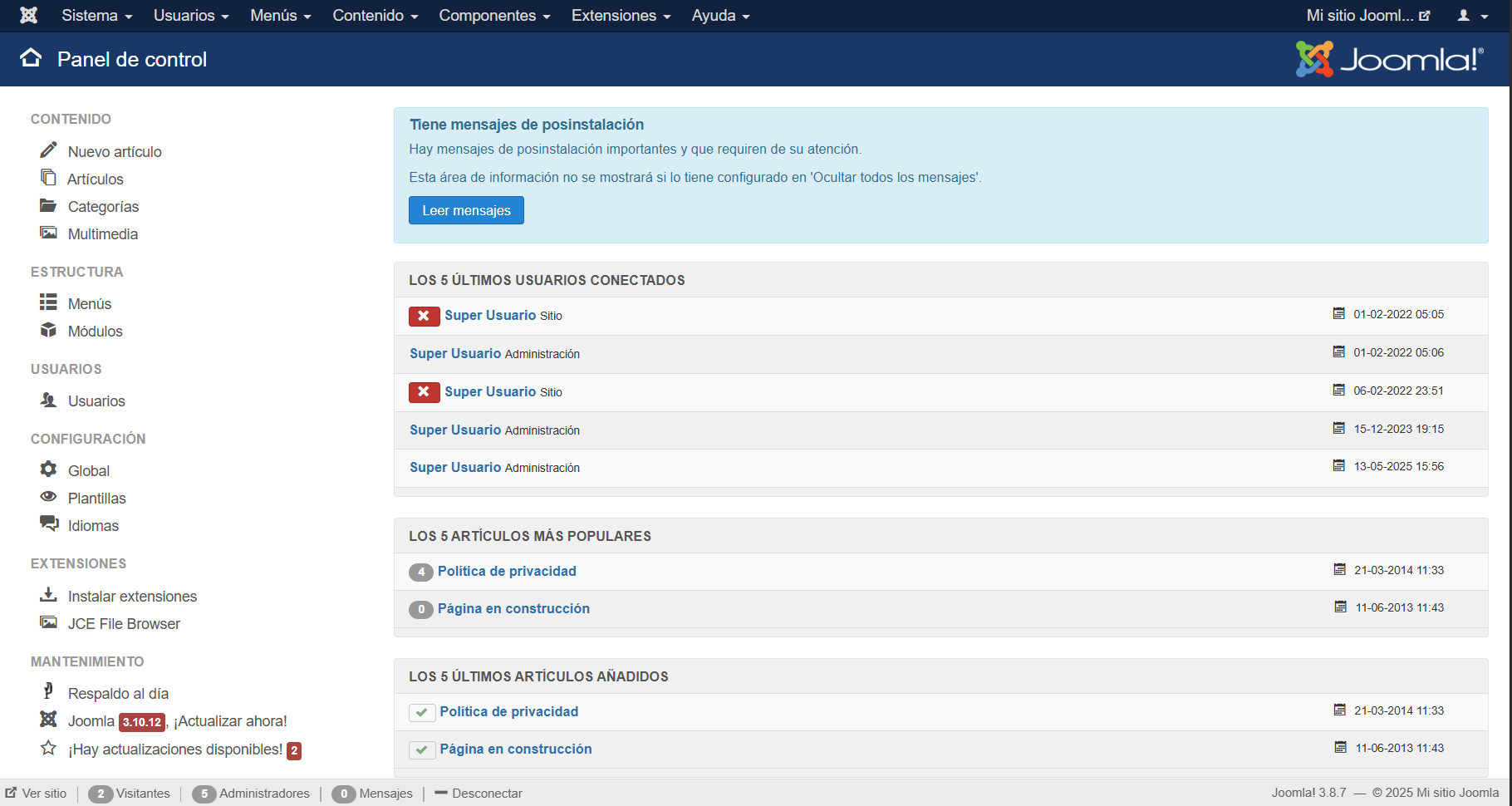Log out the Super Usuario Sitio session from 06-02-2022
The width and height of the screenshot is (1512, 806).
click(424, 392)
